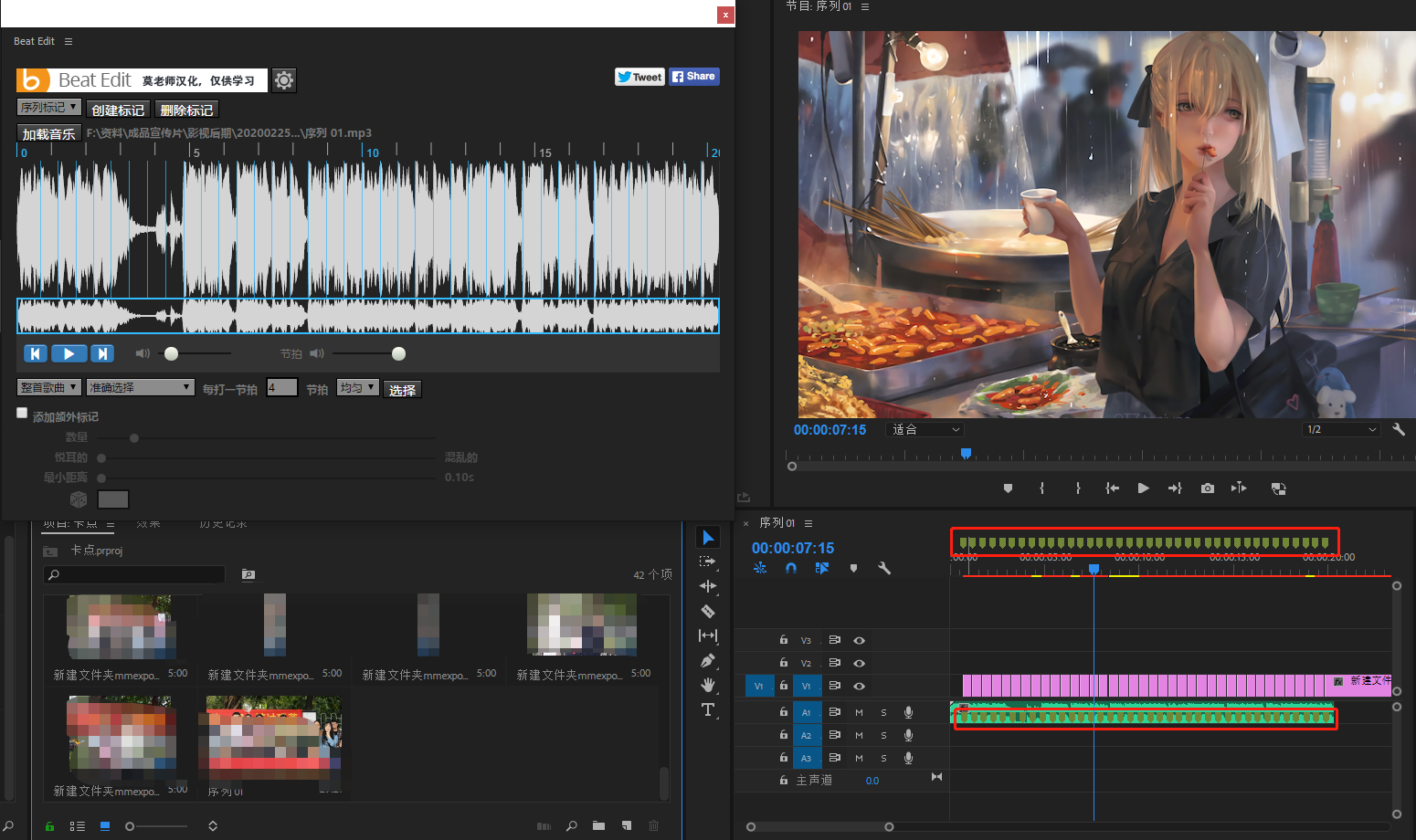Add marker in program monitor

(x=1008, y=488)
